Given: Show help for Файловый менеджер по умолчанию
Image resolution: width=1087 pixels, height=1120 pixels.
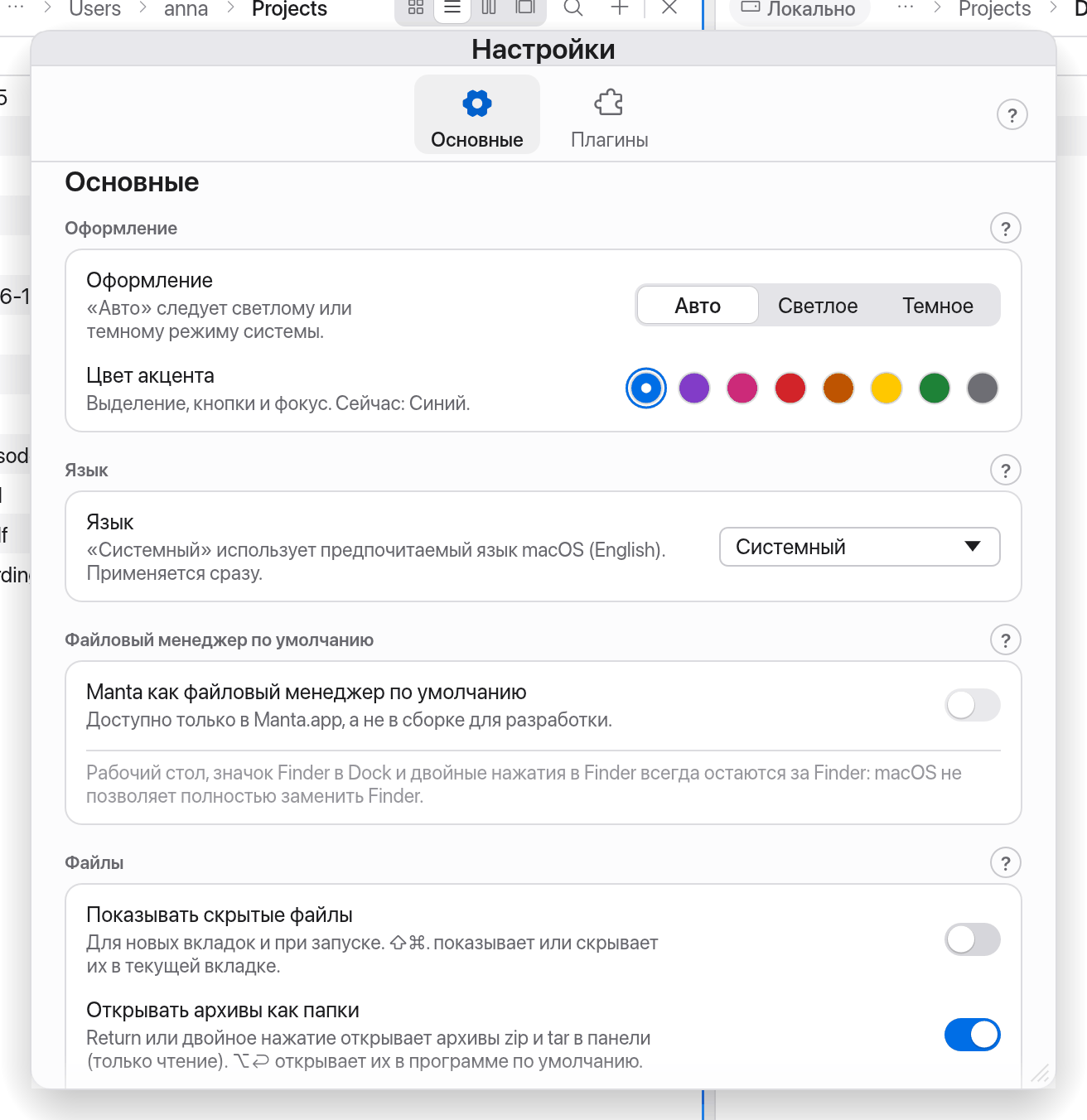Looking at the screenshot, I should (x=1006, y=640).
